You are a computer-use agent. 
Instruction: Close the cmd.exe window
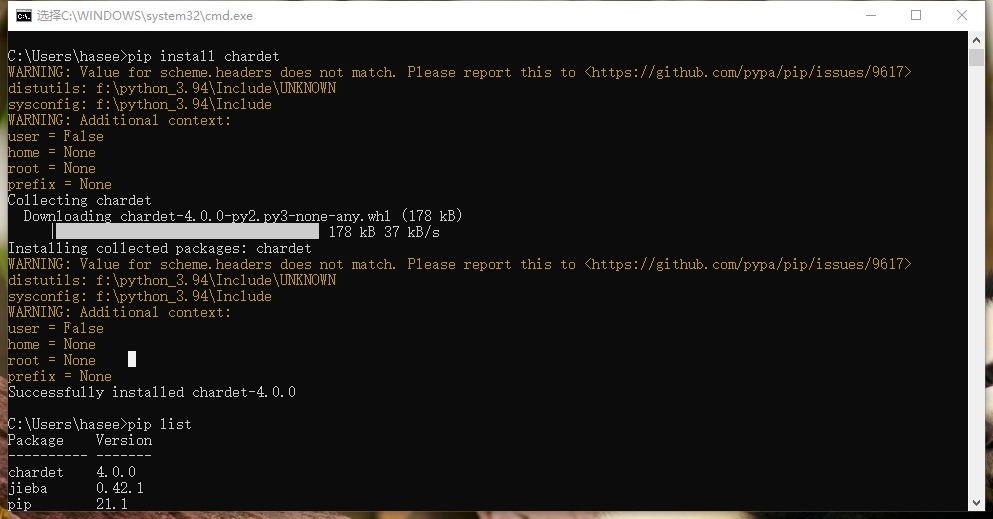(x=962, y=15)
